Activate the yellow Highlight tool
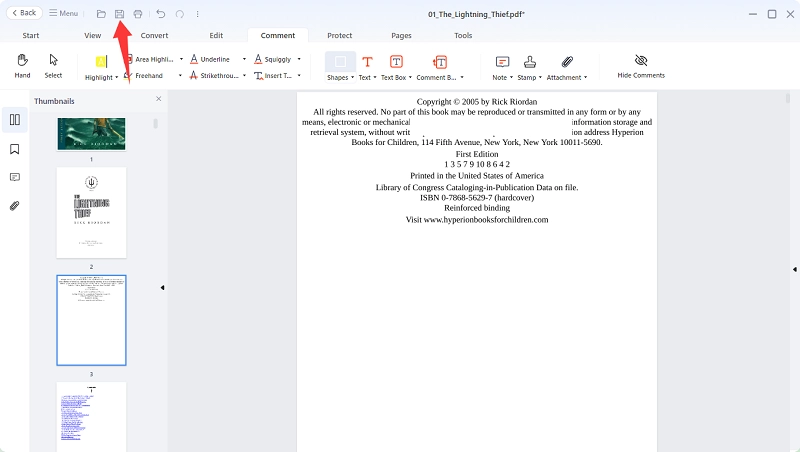The image size is (800, 452). (101, 62)
